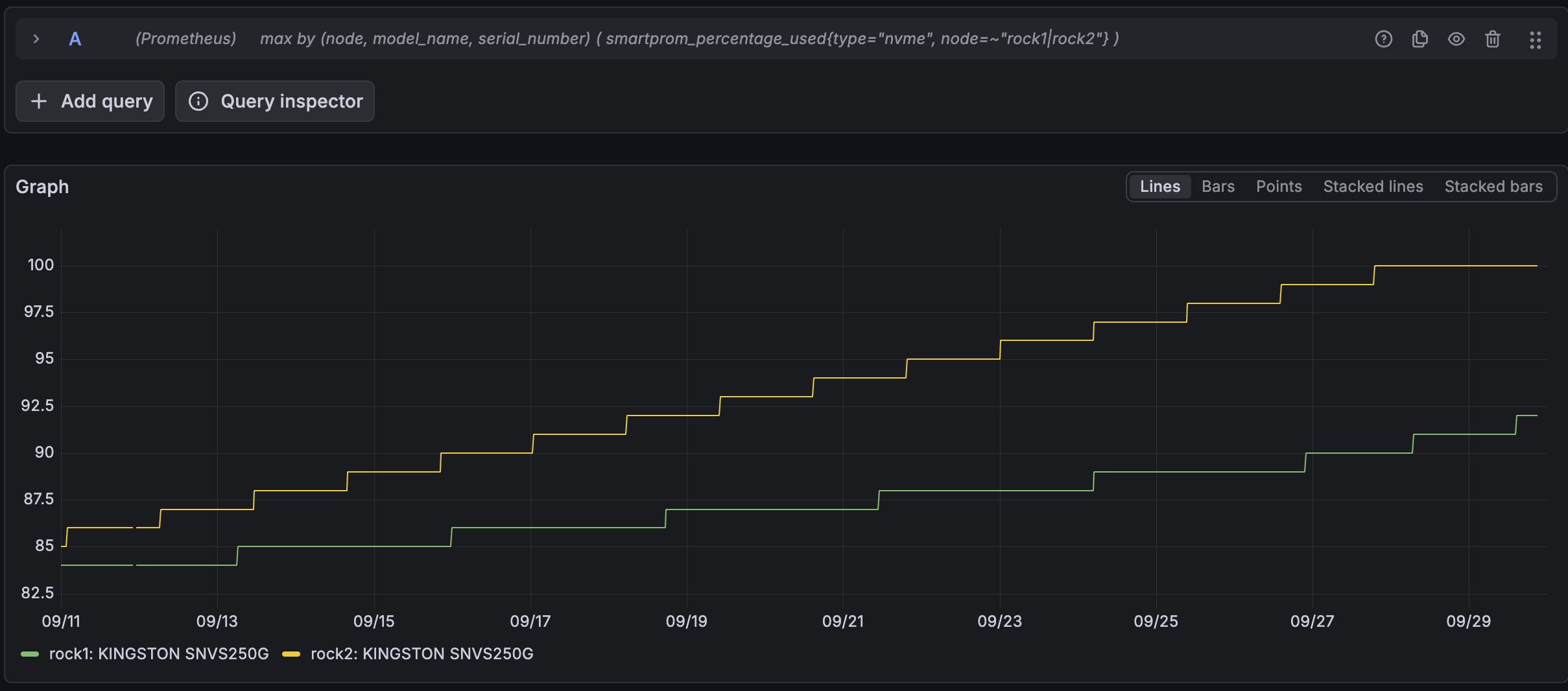The image size is (1568, 691).
Task: Click the Add query button
Action: [90, 101]
